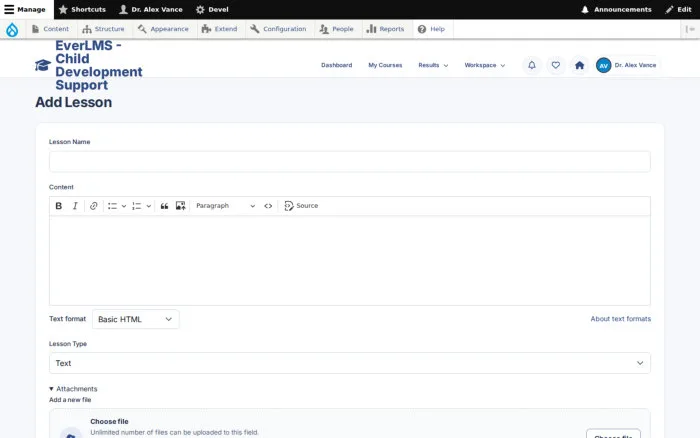The height and width of the screenshot is (438, 700).
Task: Click the "Add Lesson" heading text
Action: pyautogui.click(x=74, y=102)
